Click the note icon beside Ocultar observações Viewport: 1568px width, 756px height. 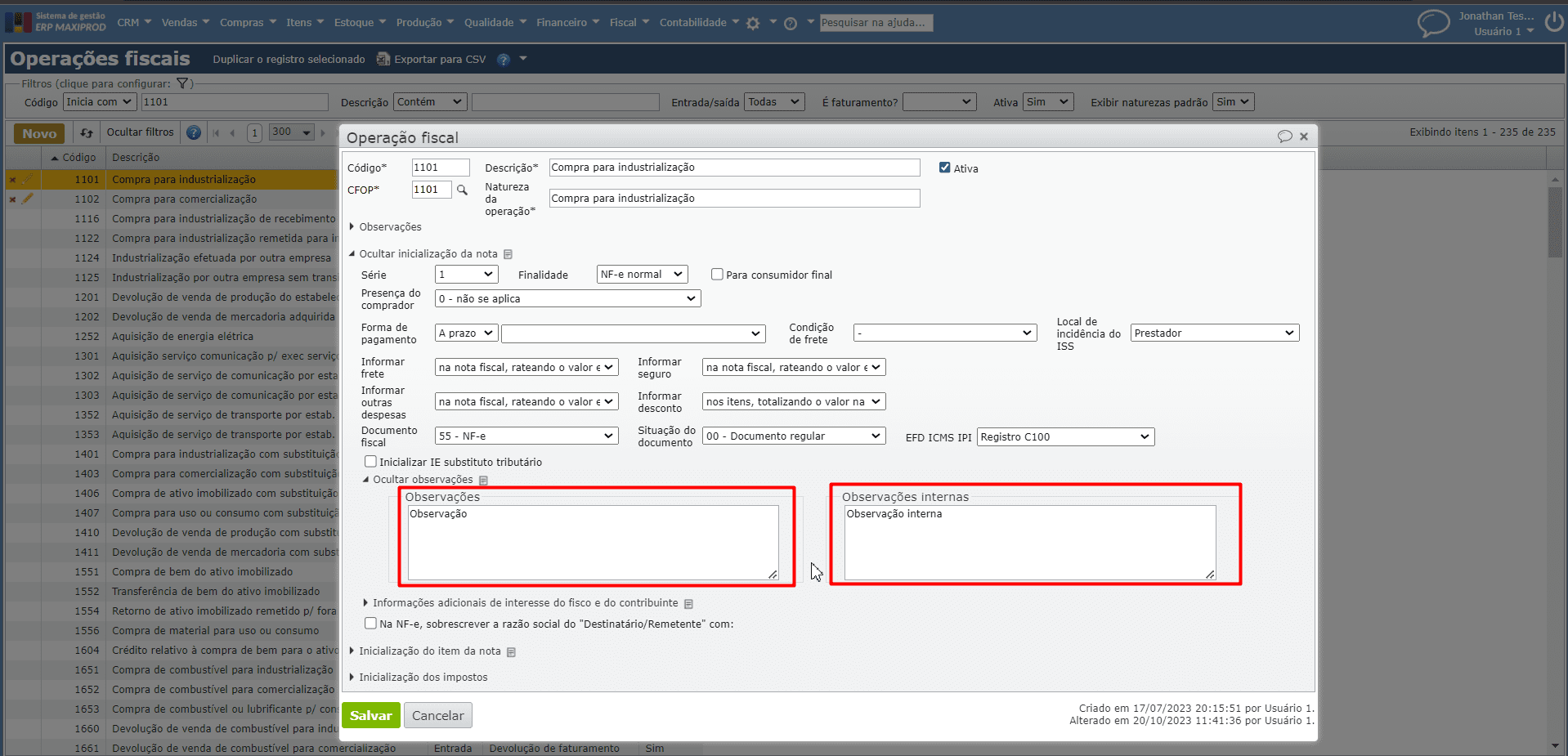pos(483,481)
